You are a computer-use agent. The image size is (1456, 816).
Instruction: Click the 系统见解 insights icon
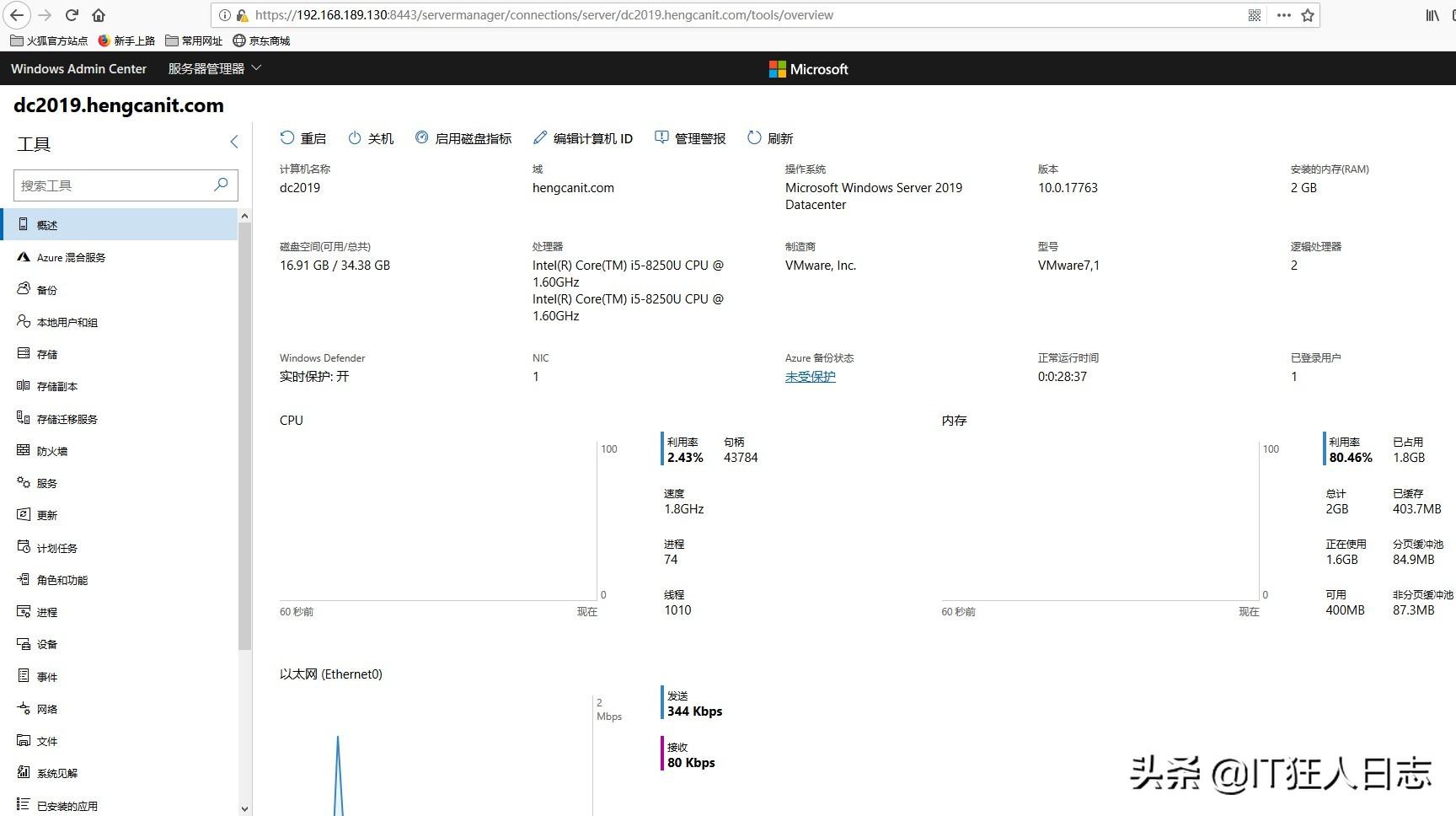(x=24, y=772)
